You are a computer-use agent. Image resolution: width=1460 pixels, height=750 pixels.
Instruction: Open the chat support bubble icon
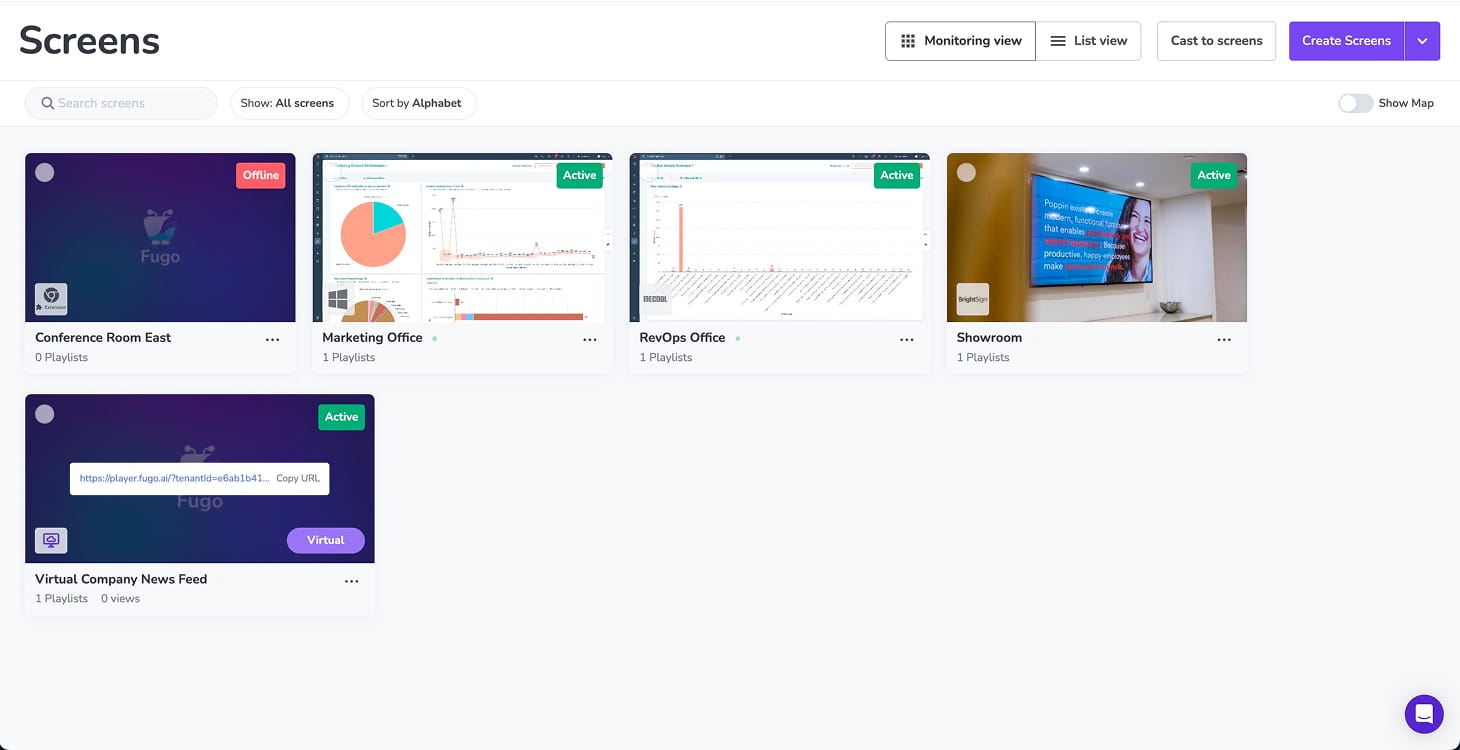pyautogui.click(x=1423, y=714)
